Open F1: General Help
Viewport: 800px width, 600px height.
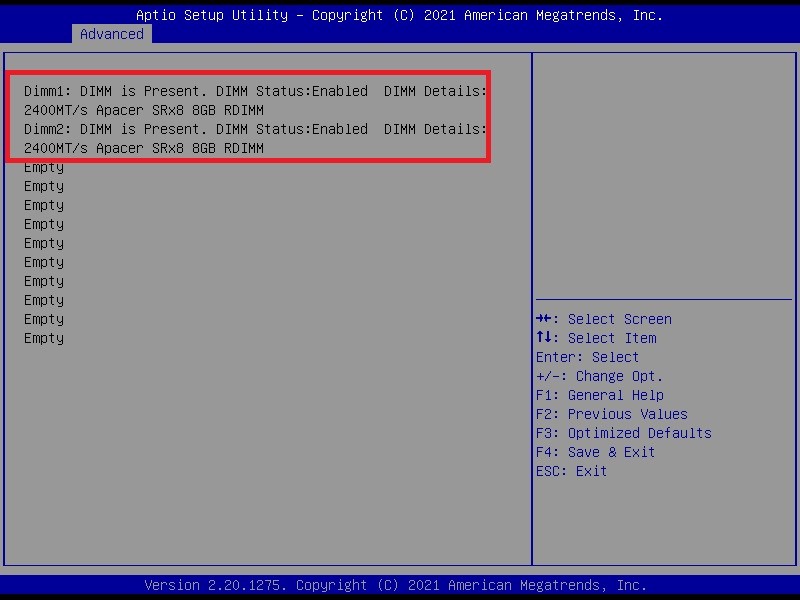click(x=599, y=395)
